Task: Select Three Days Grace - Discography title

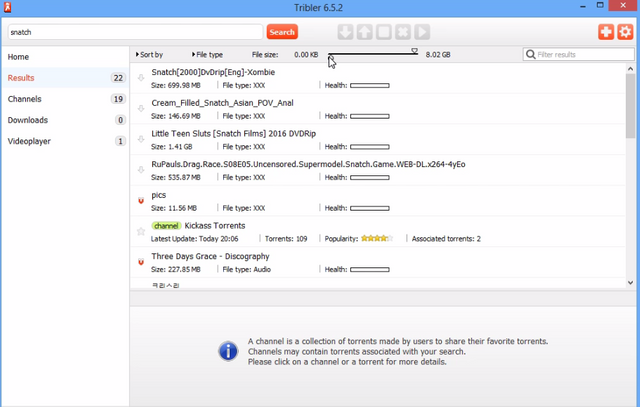Action: (210, 256)
